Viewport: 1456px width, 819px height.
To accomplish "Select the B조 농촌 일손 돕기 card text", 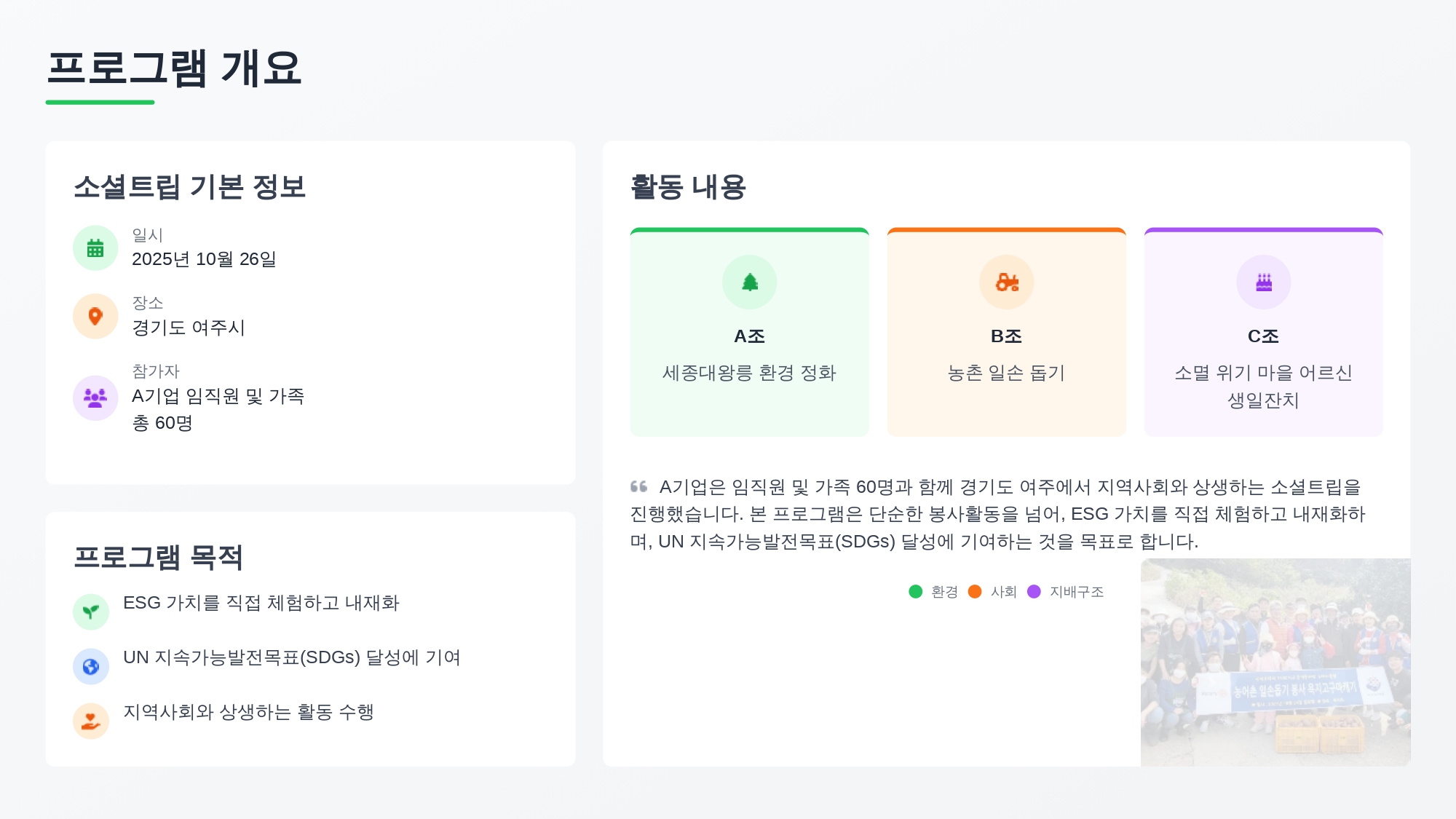I will 1006,373.
